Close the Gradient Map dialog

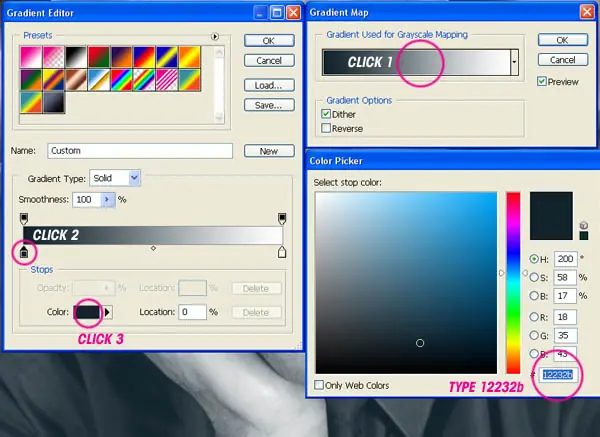(x=587, y=12)
